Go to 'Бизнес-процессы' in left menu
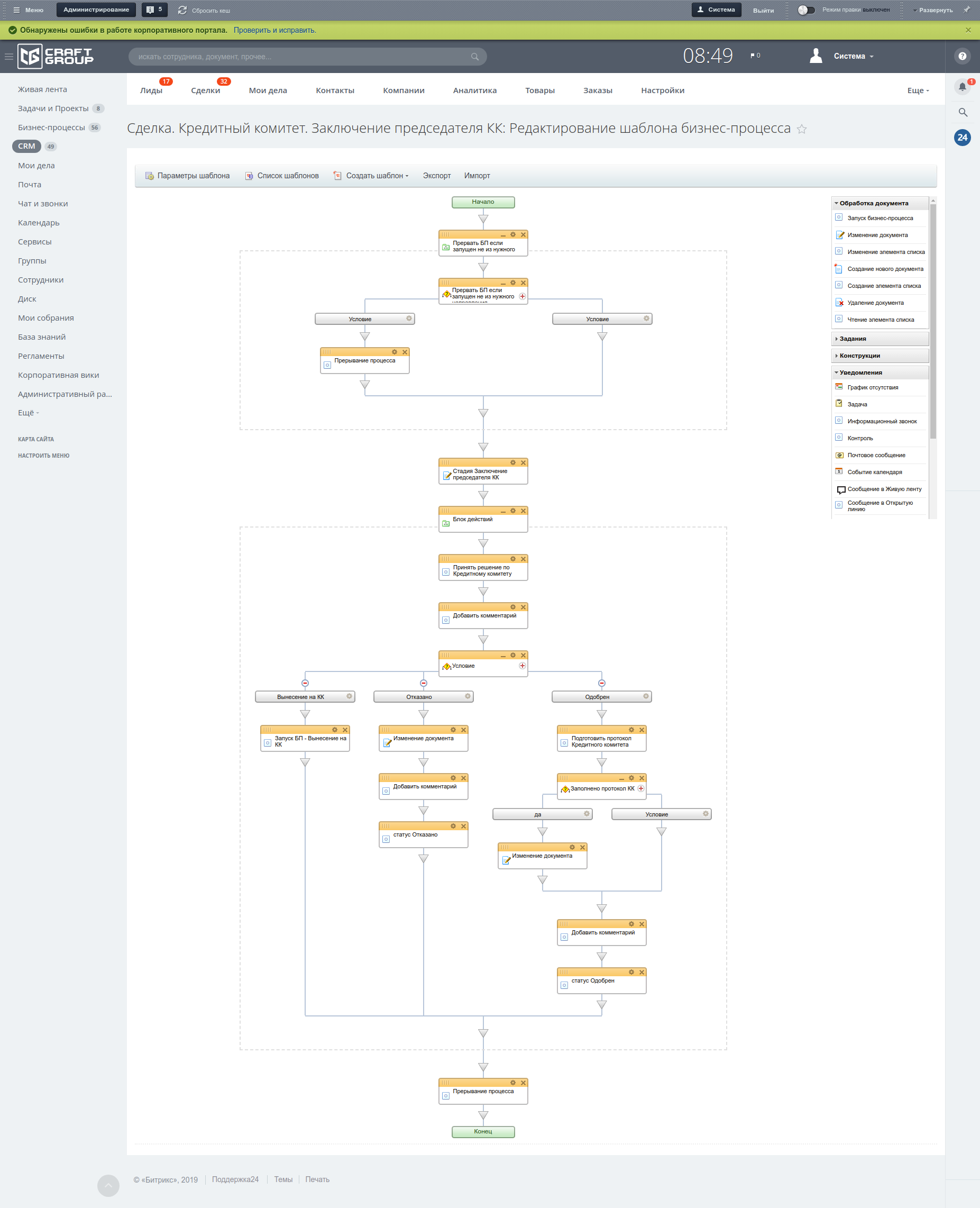Image resolution: width=980 pixels, height=1208 pixels. click(51, 128)
